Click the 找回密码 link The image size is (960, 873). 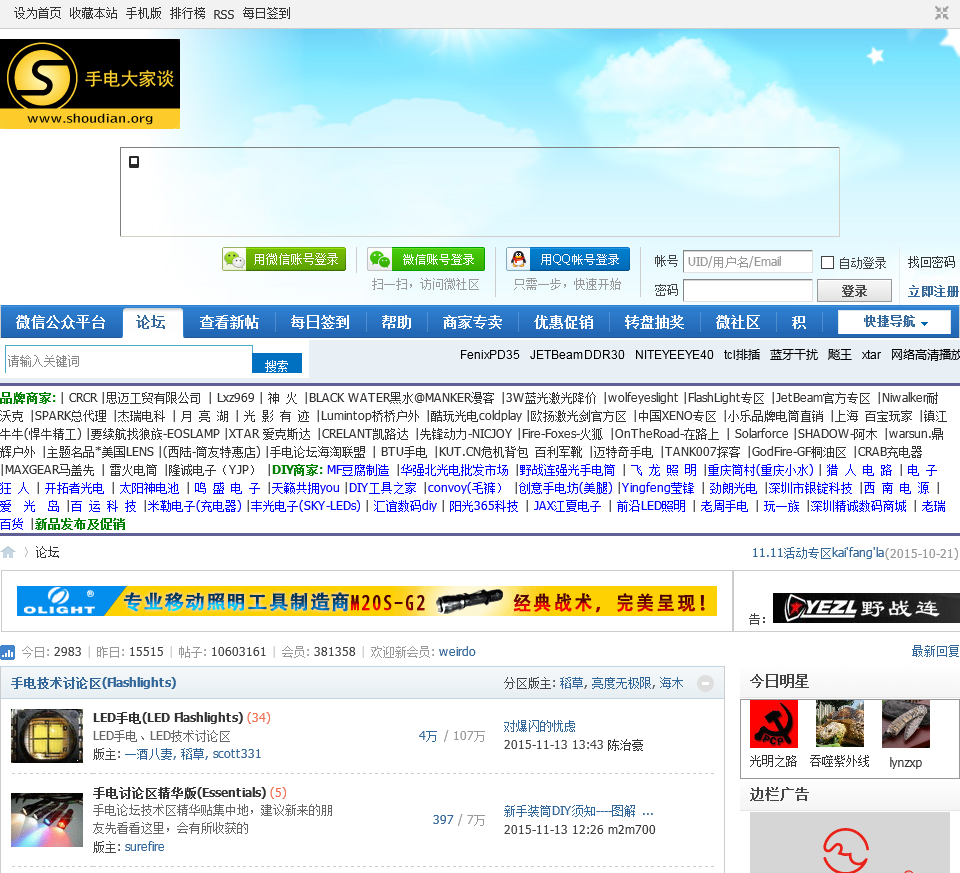point(931,262)
